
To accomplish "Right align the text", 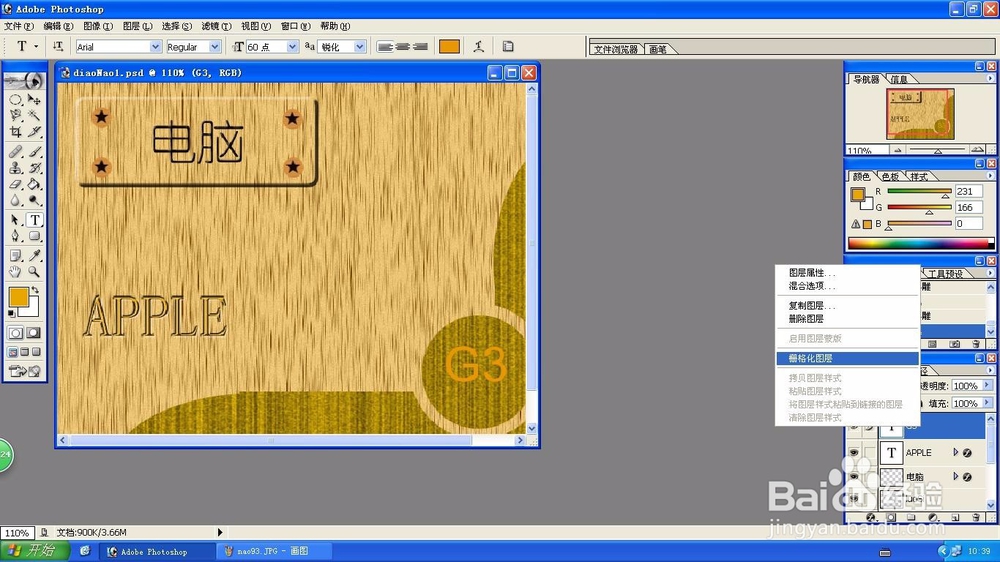I will (420, 47).
